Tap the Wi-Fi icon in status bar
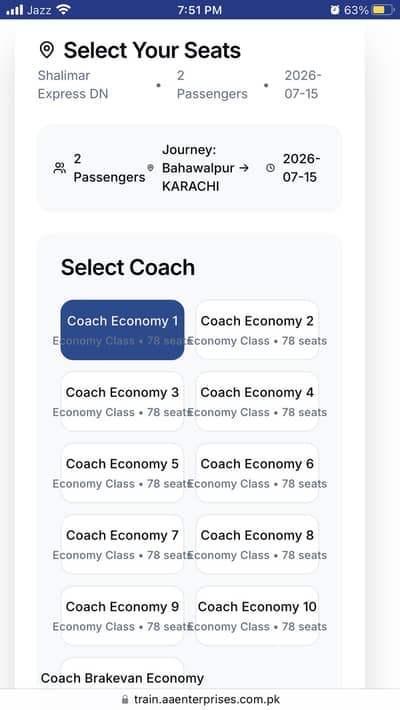 click(64, 10)
